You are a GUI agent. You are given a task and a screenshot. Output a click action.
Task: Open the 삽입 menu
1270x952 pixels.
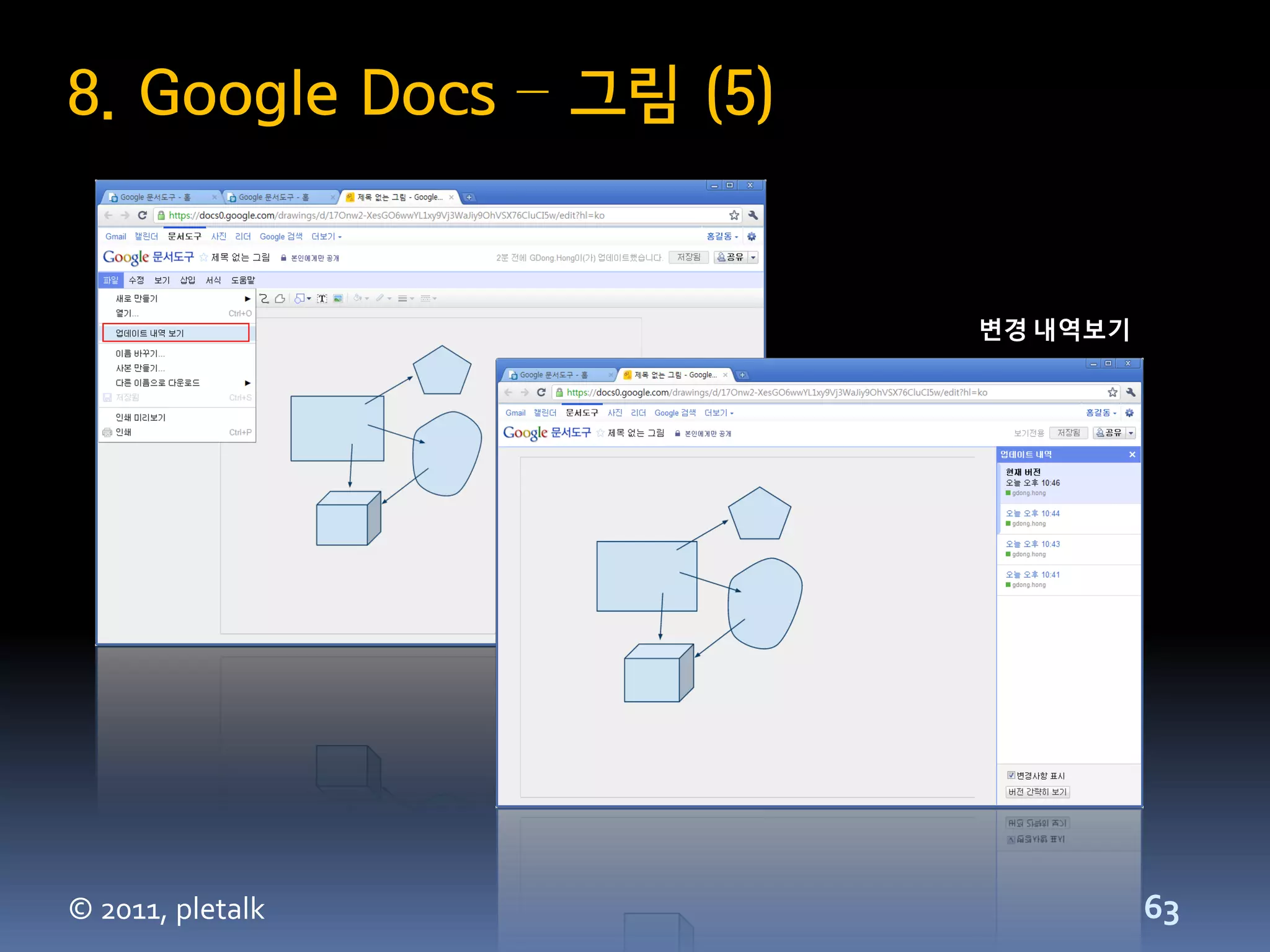point(187,280)
